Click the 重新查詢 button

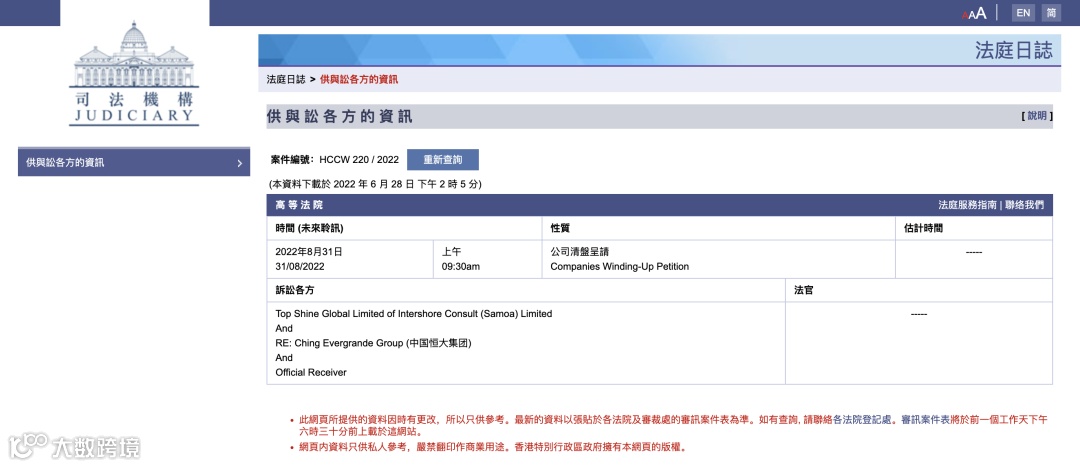coord(443,160)
